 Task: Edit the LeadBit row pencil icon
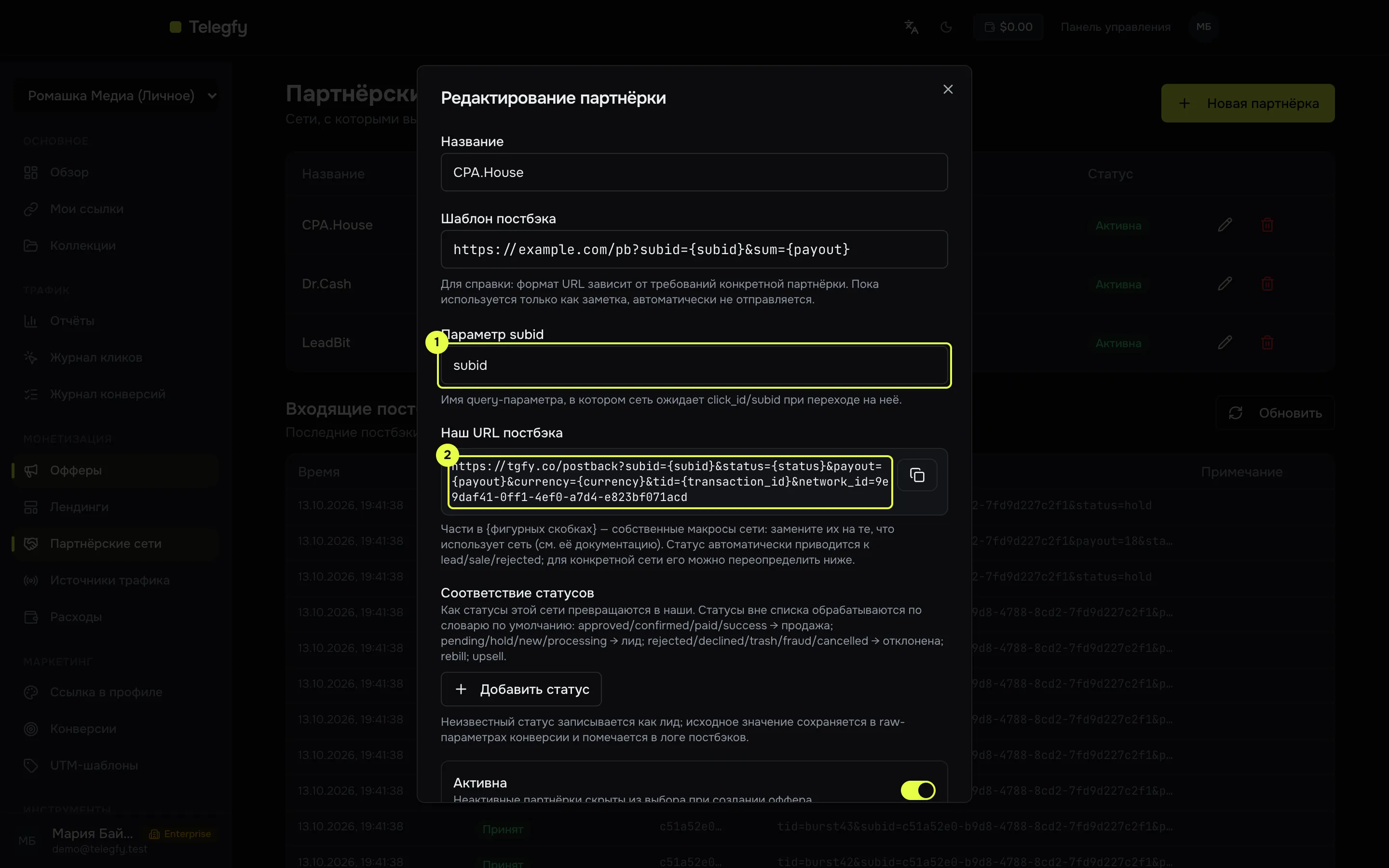(1225, 343)
